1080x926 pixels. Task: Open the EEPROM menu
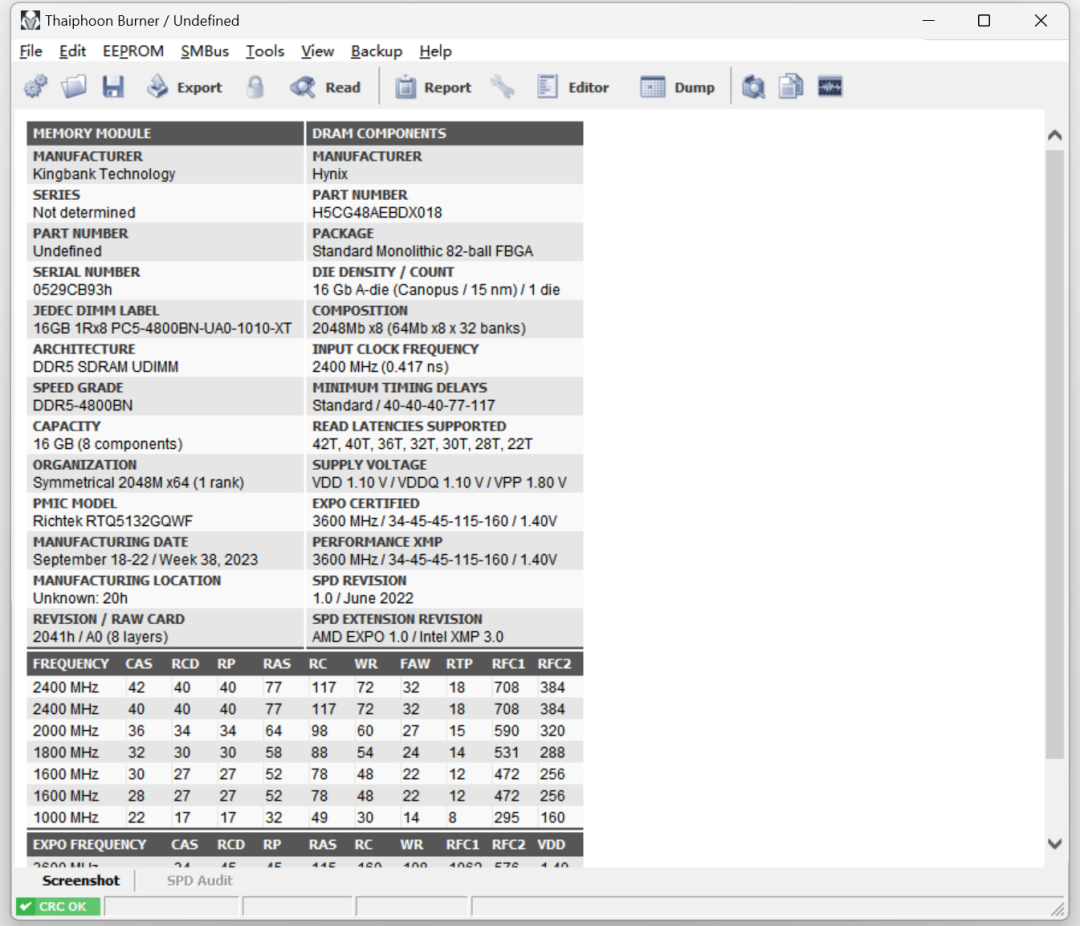point(133,51)
